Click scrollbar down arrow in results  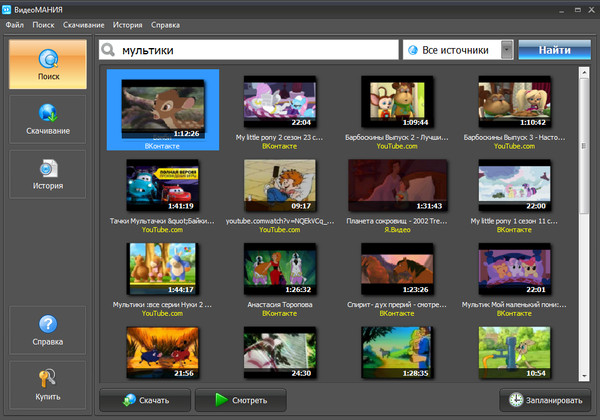[x=584, y=376]
